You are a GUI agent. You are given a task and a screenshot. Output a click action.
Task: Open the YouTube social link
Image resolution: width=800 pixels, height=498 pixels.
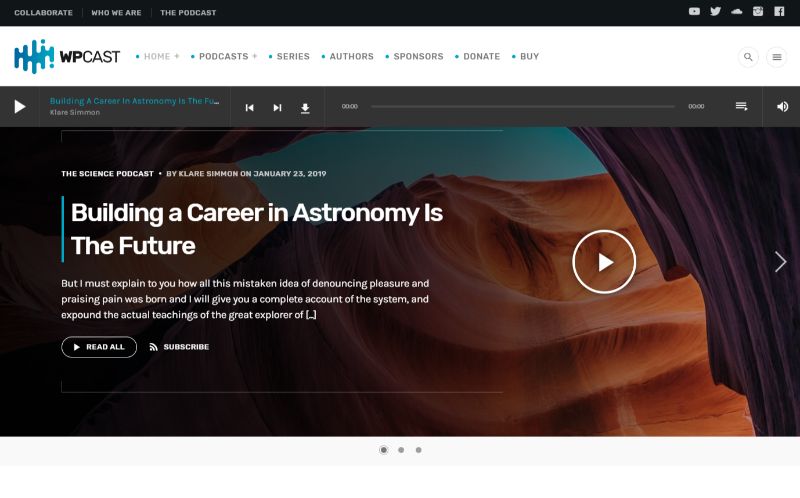tap(694, 11)
